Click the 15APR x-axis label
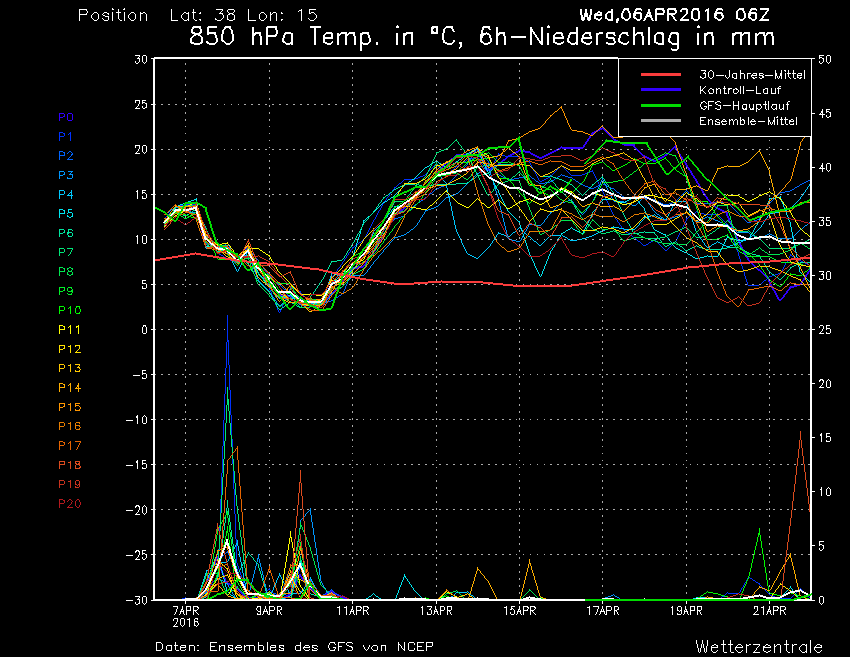850x657 pixels. tap(520, 611)
